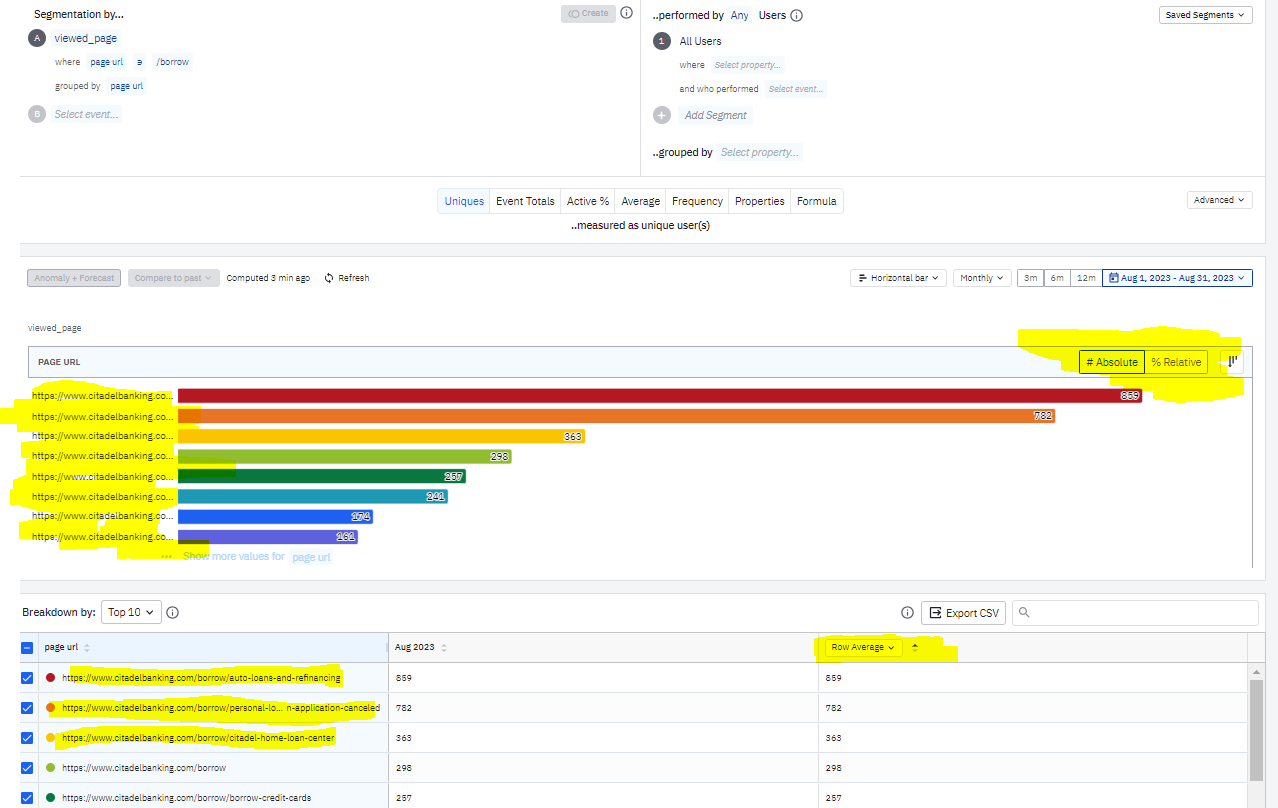Viewport: 1278px width, 808px height.
Task: Click the info icon left of Export CSV
Action: point(907,613)
